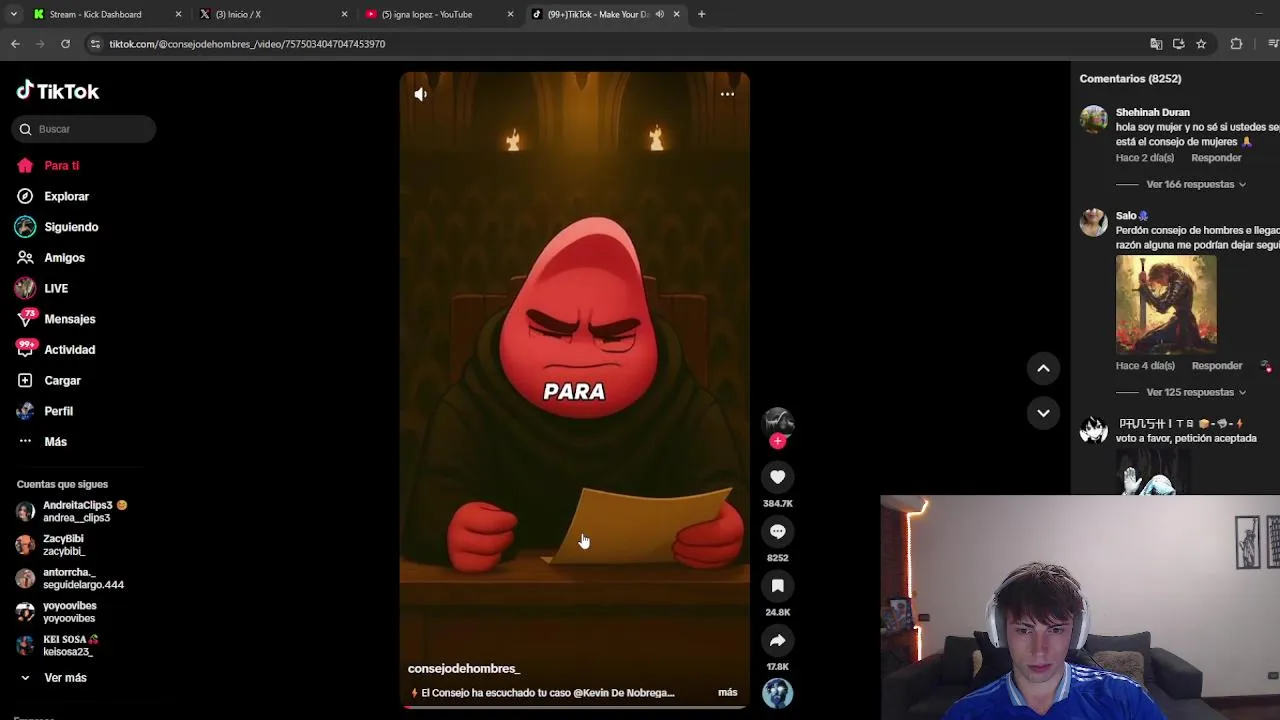Click the translate page icon

coord(1156,44)
